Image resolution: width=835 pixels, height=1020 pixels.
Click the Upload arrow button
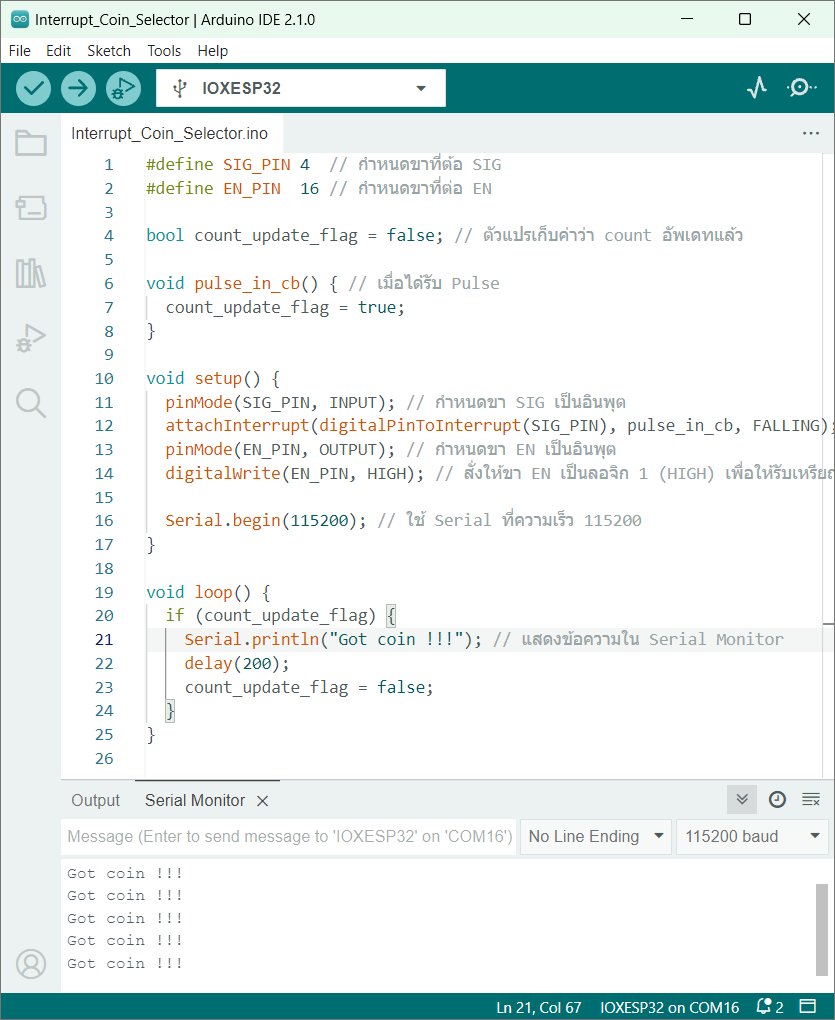pos(78,88)
